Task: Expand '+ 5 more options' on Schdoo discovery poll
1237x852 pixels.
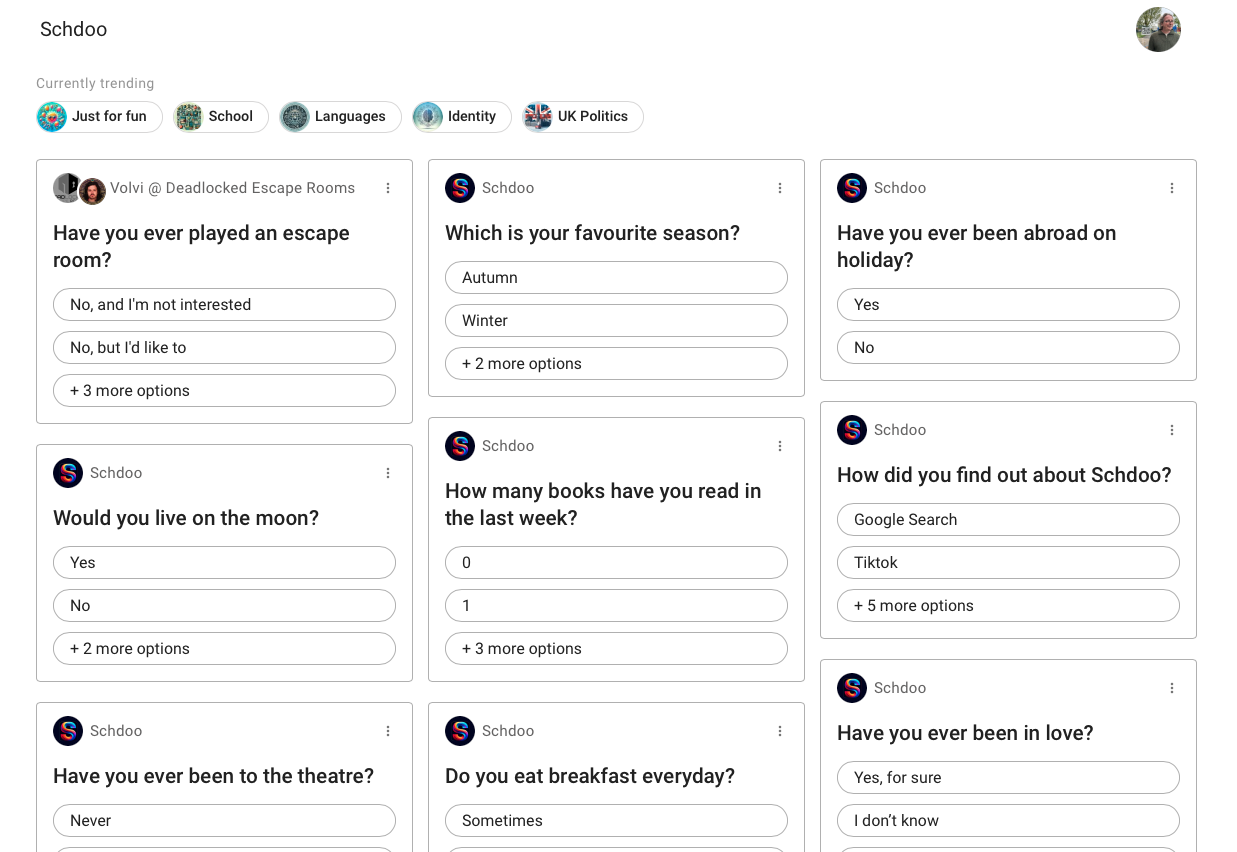Action: (1008, 606)
